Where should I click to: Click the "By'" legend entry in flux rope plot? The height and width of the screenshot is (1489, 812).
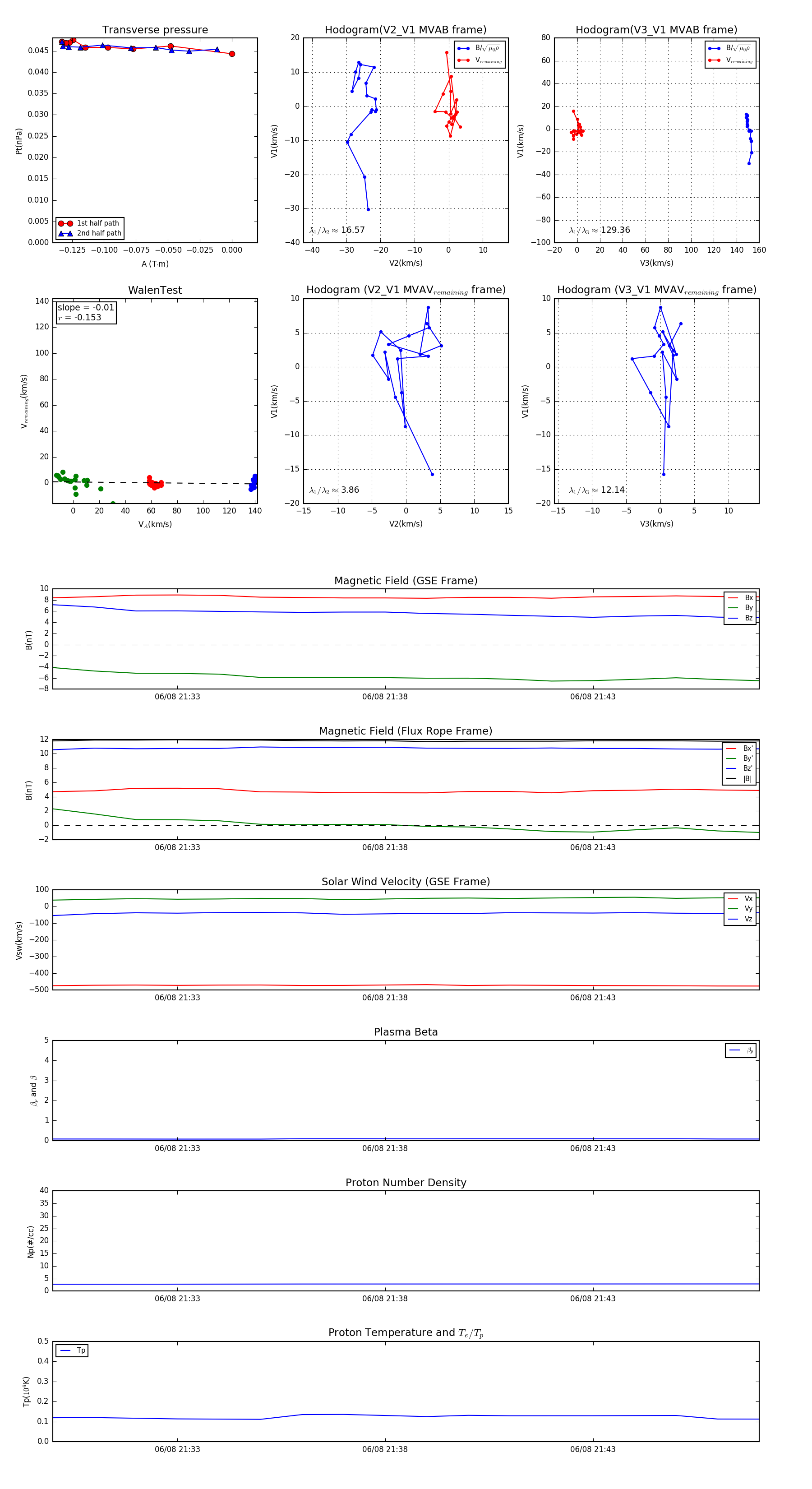tap(740, 758)
